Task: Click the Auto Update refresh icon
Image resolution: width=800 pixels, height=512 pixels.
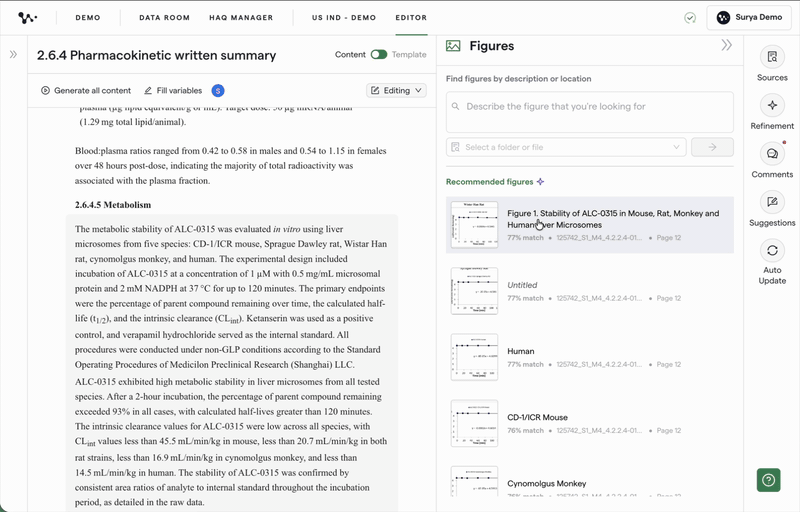Action: pyautogui.click(x=772, y=250)
